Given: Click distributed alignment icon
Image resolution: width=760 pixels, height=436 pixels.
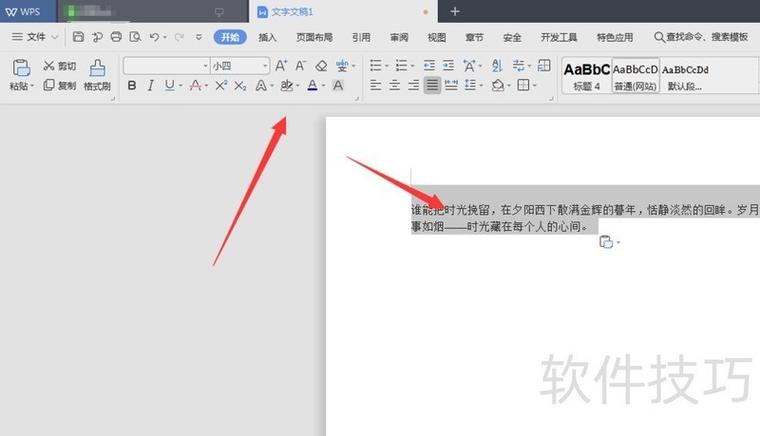Looking at the screenshot, I should click(x=451, y=86).
